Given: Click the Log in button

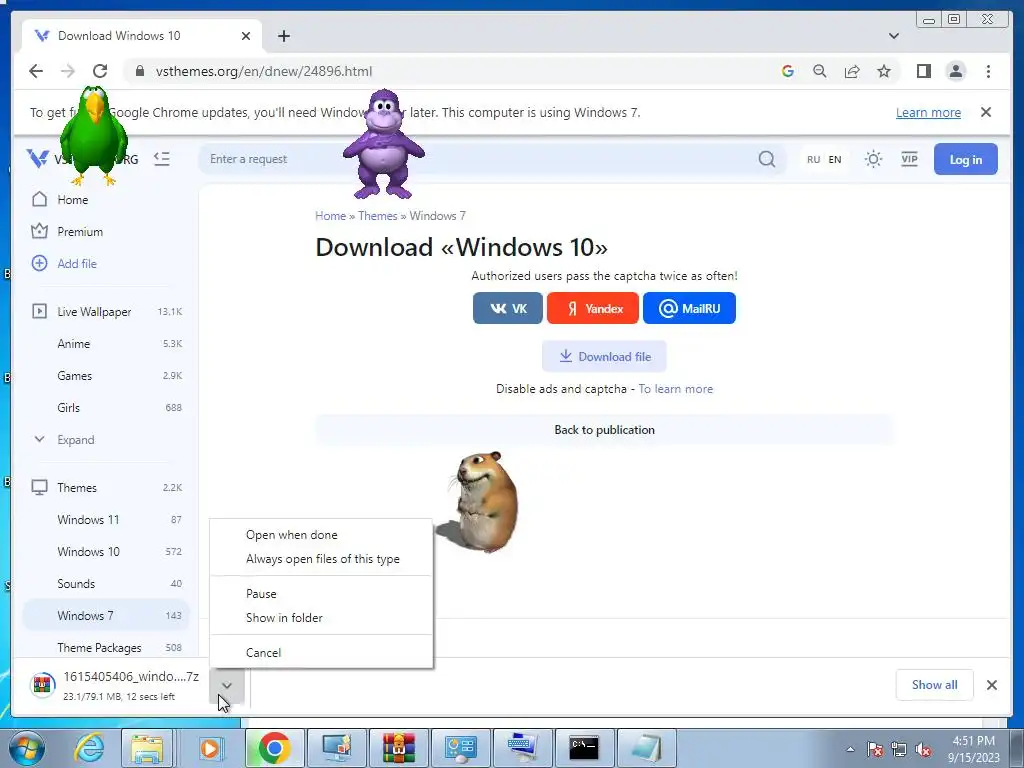Looking at the screenshot, I should click(x=965, y=159).
